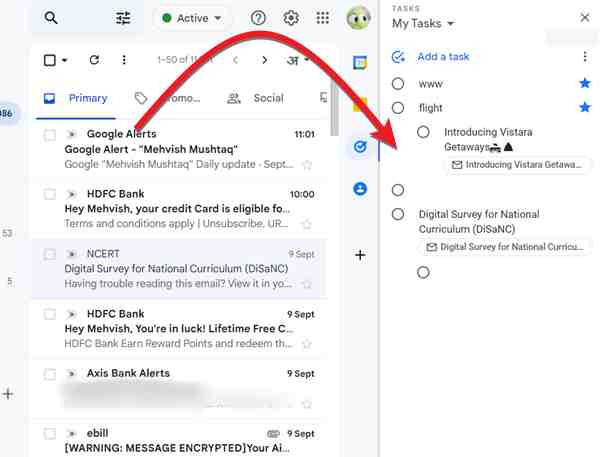Screen dimensions: 600x457
Task: Open Tasks list options three-dot menu
Action: (x=585, y=57)
